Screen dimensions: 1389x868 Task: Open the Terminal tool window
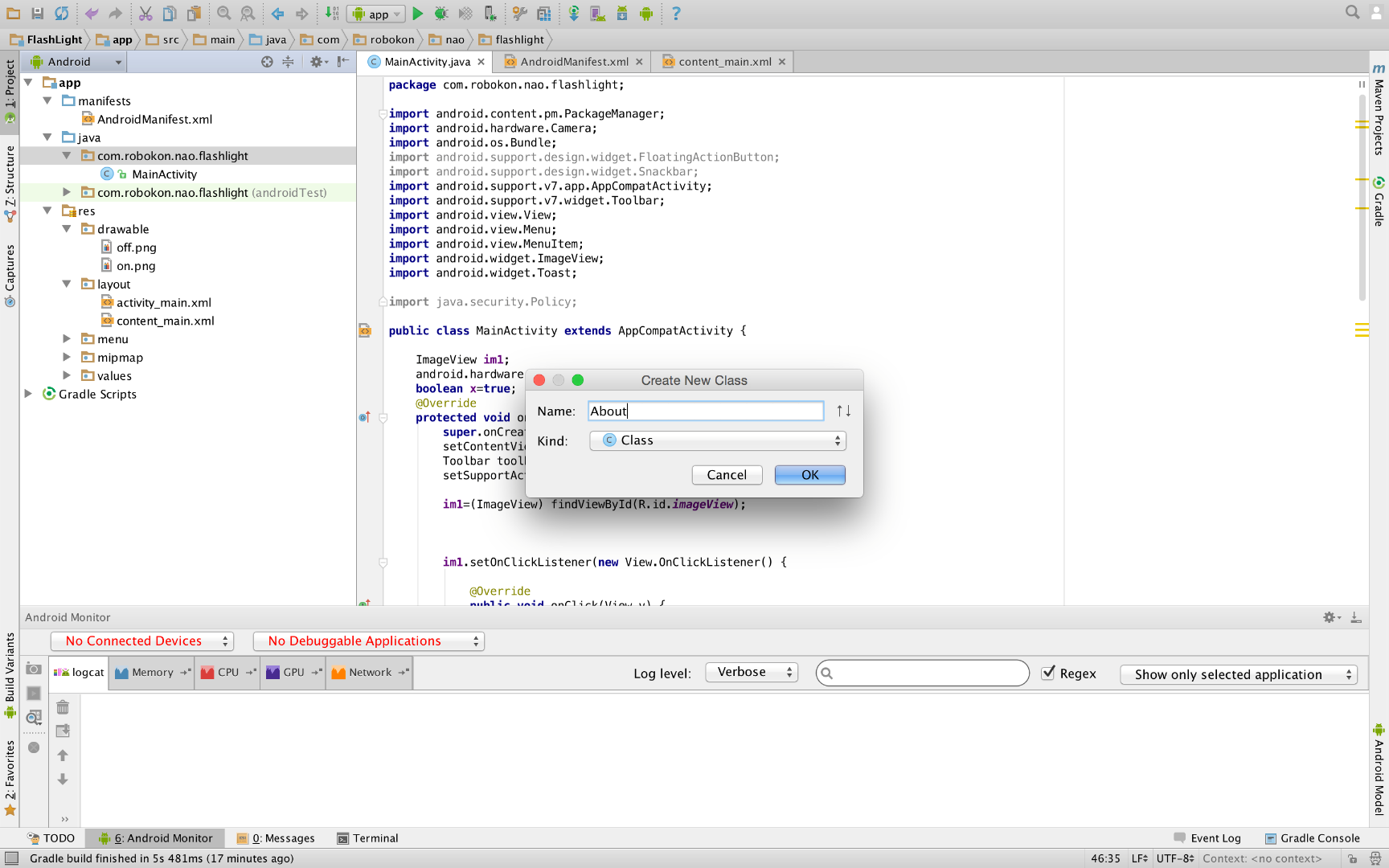[367, 838]
